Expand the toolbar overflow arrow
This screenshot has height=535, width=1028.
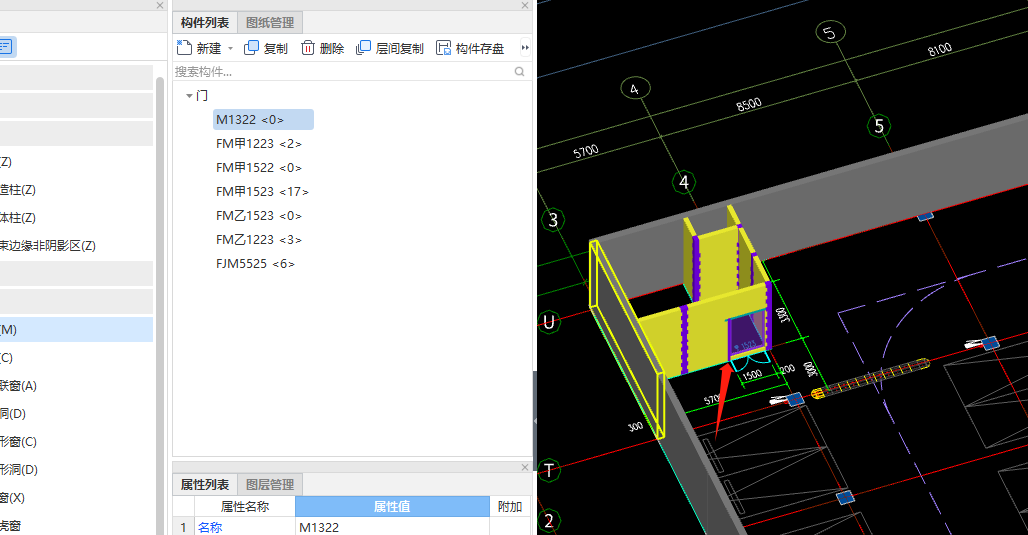coord(524,47)
